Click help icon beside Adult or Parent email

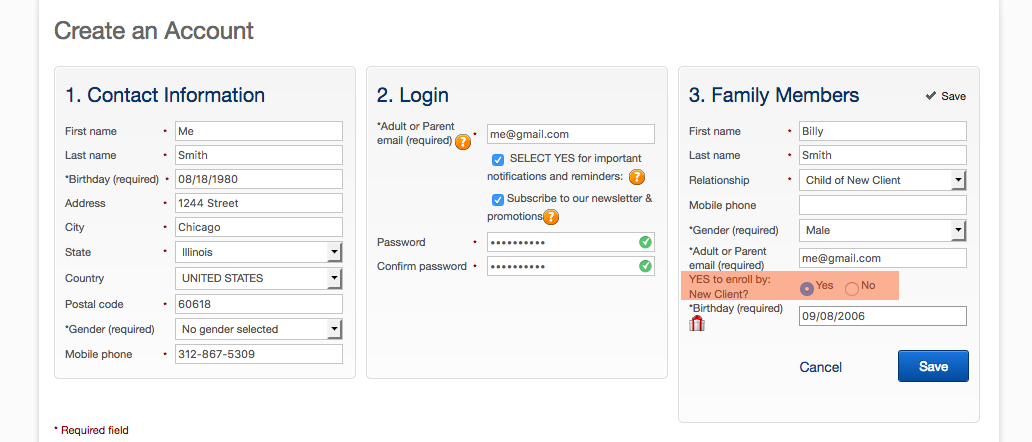463,141
